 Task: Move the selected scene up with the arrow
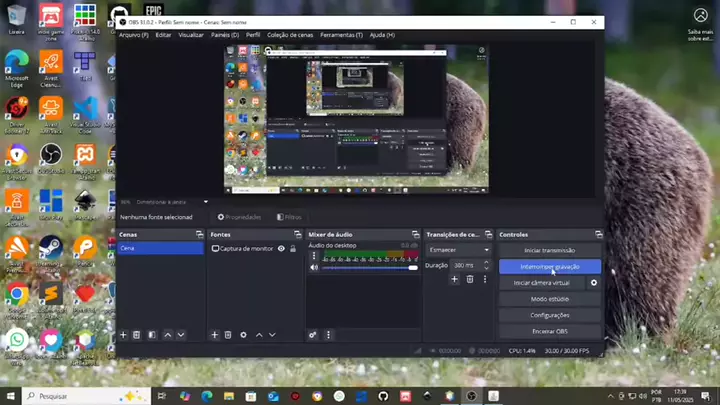click(x=167, y=335)
